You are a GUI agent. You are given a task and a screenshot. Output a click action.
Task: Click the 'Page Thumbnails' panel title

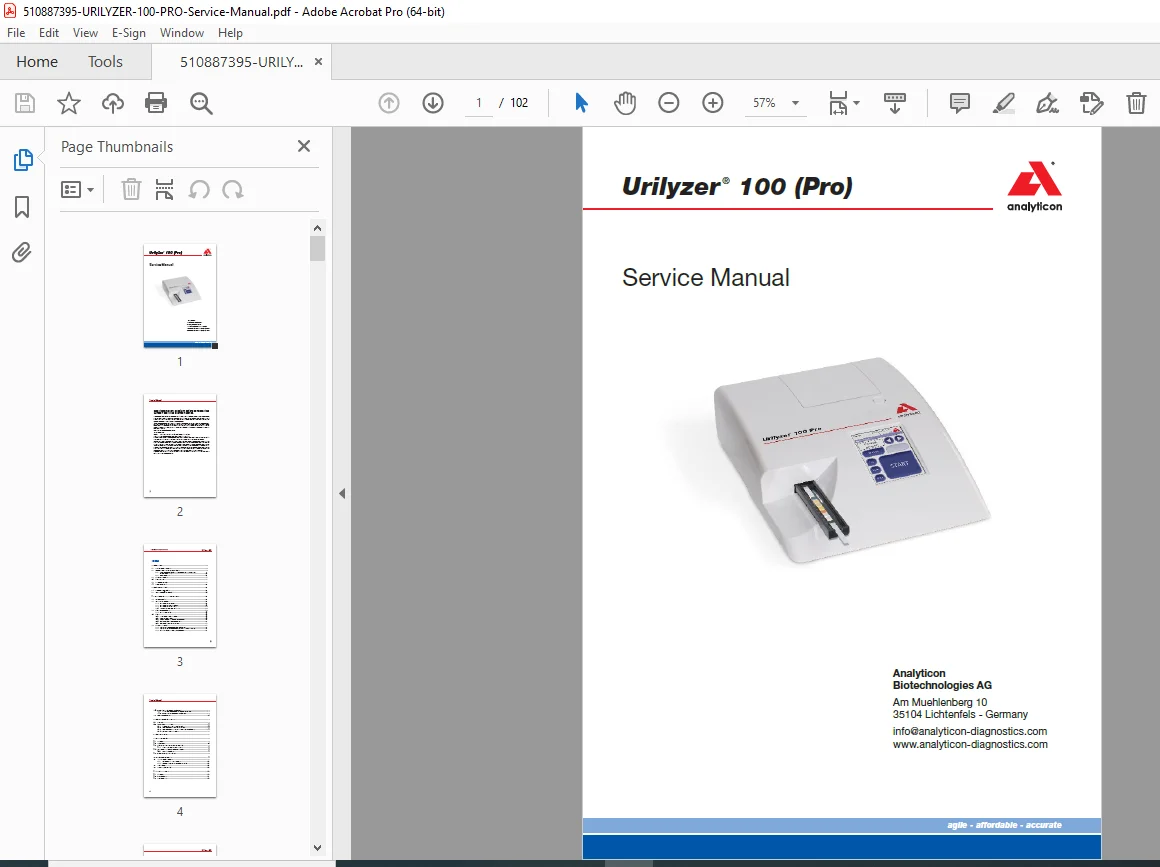click(x=117, y=146)
